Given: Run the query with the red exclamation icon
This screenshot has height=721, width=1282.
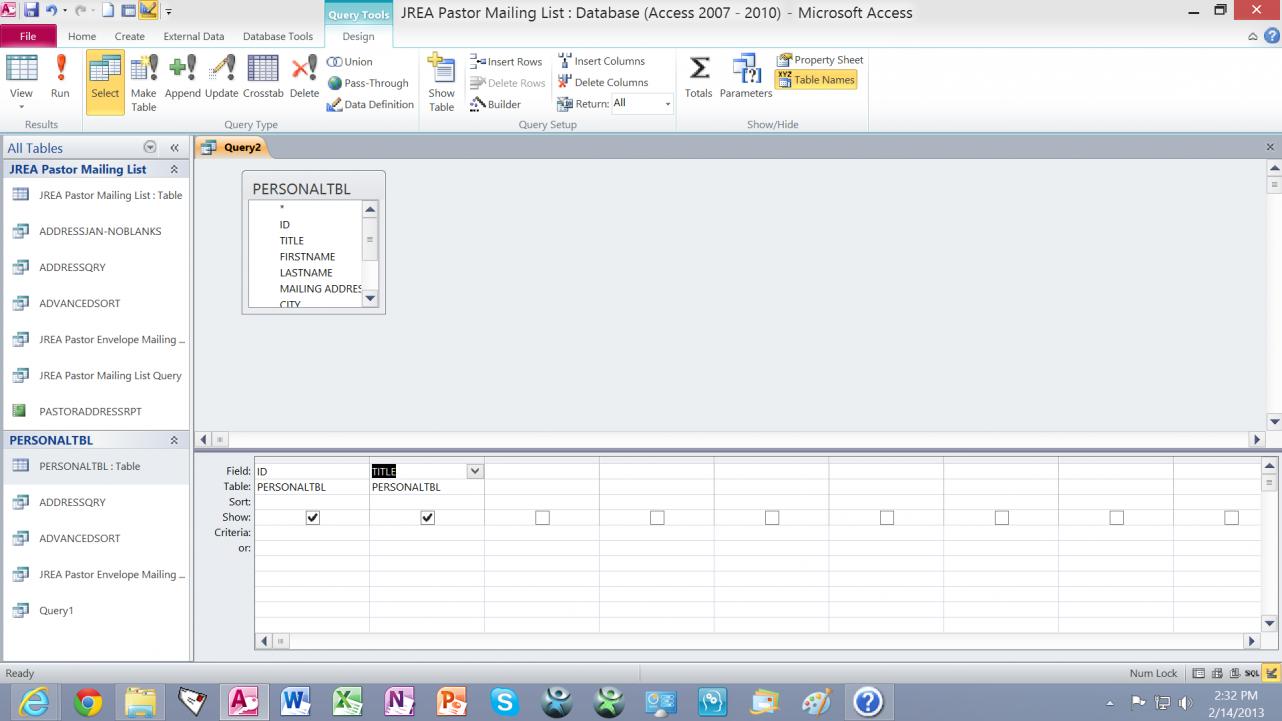Looking at the screenshot, I should click(60, 79).
